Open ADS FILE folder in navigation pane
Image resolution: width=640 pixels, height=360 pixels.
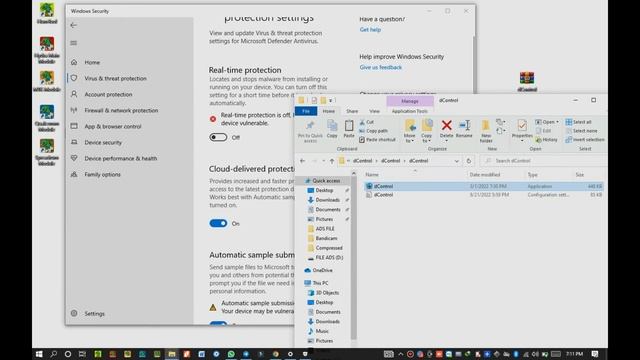(325, 229)
